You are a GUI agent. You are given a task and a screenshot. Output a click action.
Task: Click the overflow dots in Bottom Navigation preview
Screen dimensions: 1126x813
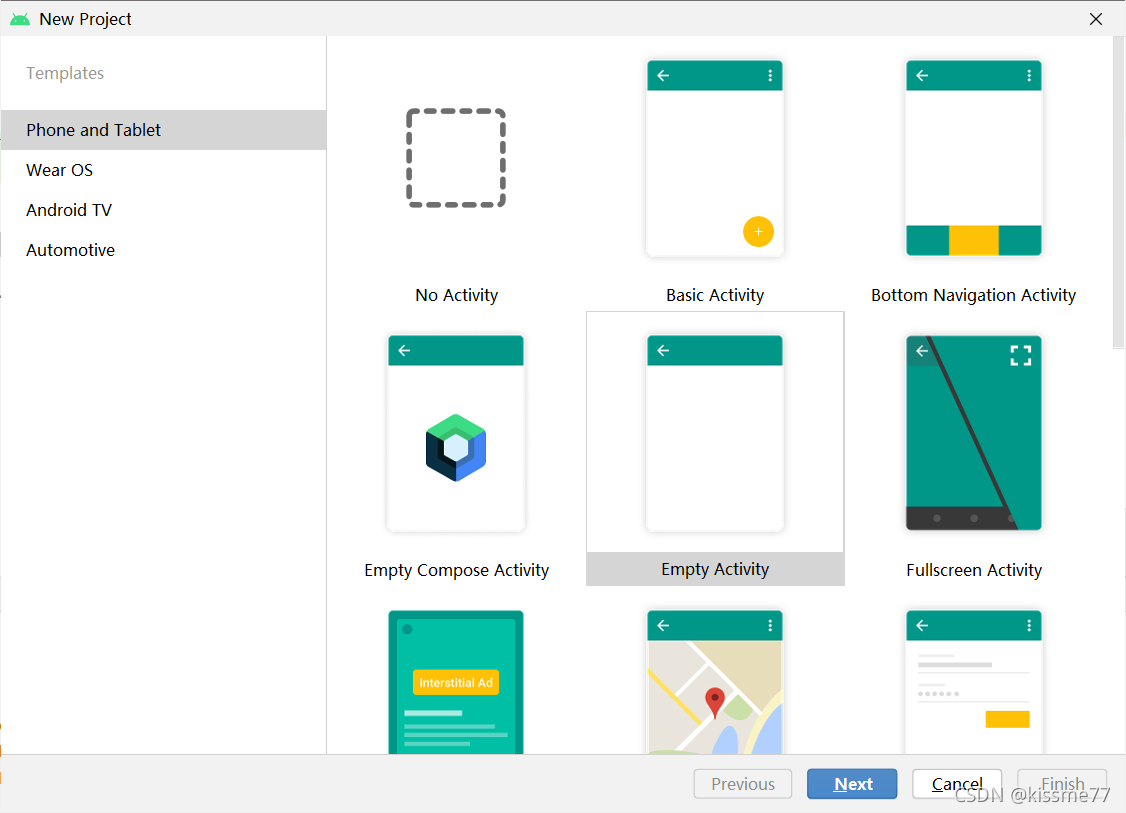tap(1029, 75)
